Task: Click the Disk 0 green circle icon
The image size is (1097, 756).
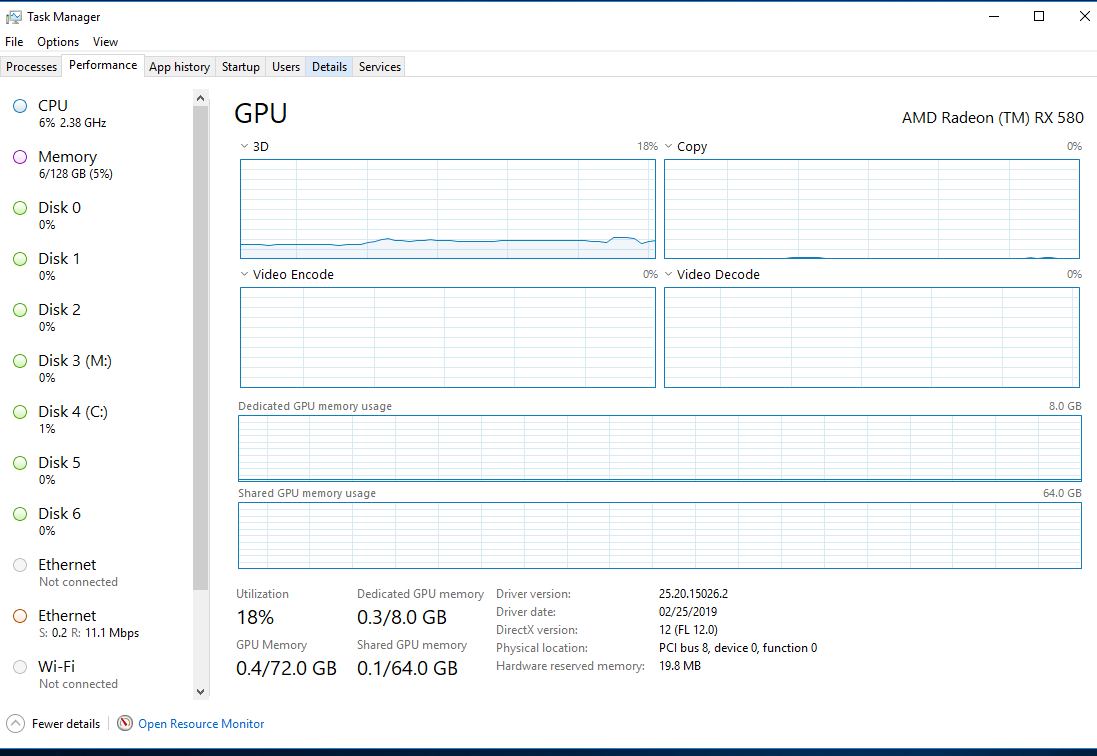Action: click(20, 208)
